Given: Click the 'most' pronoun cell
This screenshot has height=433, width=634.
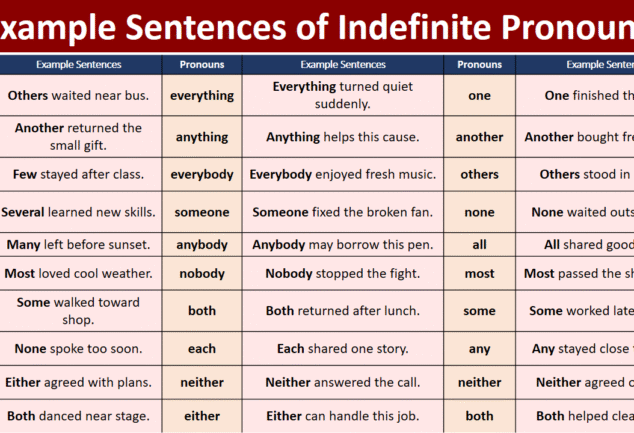Looking at the screenshot, I should click(480, 274).
